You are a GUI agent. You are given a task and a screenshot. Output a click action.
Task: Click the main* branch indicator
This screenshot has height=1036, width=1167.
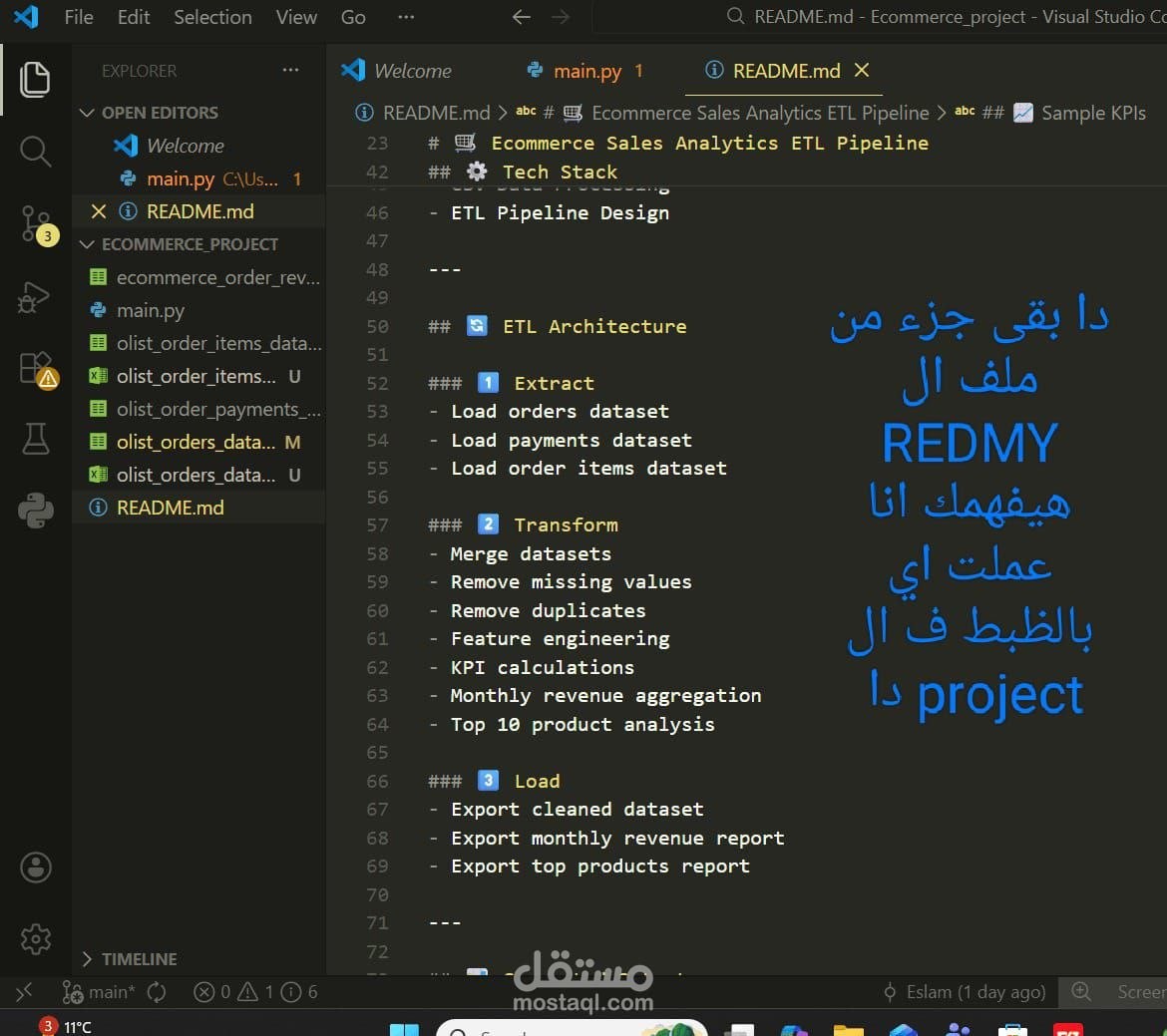[x=99, y=991]
